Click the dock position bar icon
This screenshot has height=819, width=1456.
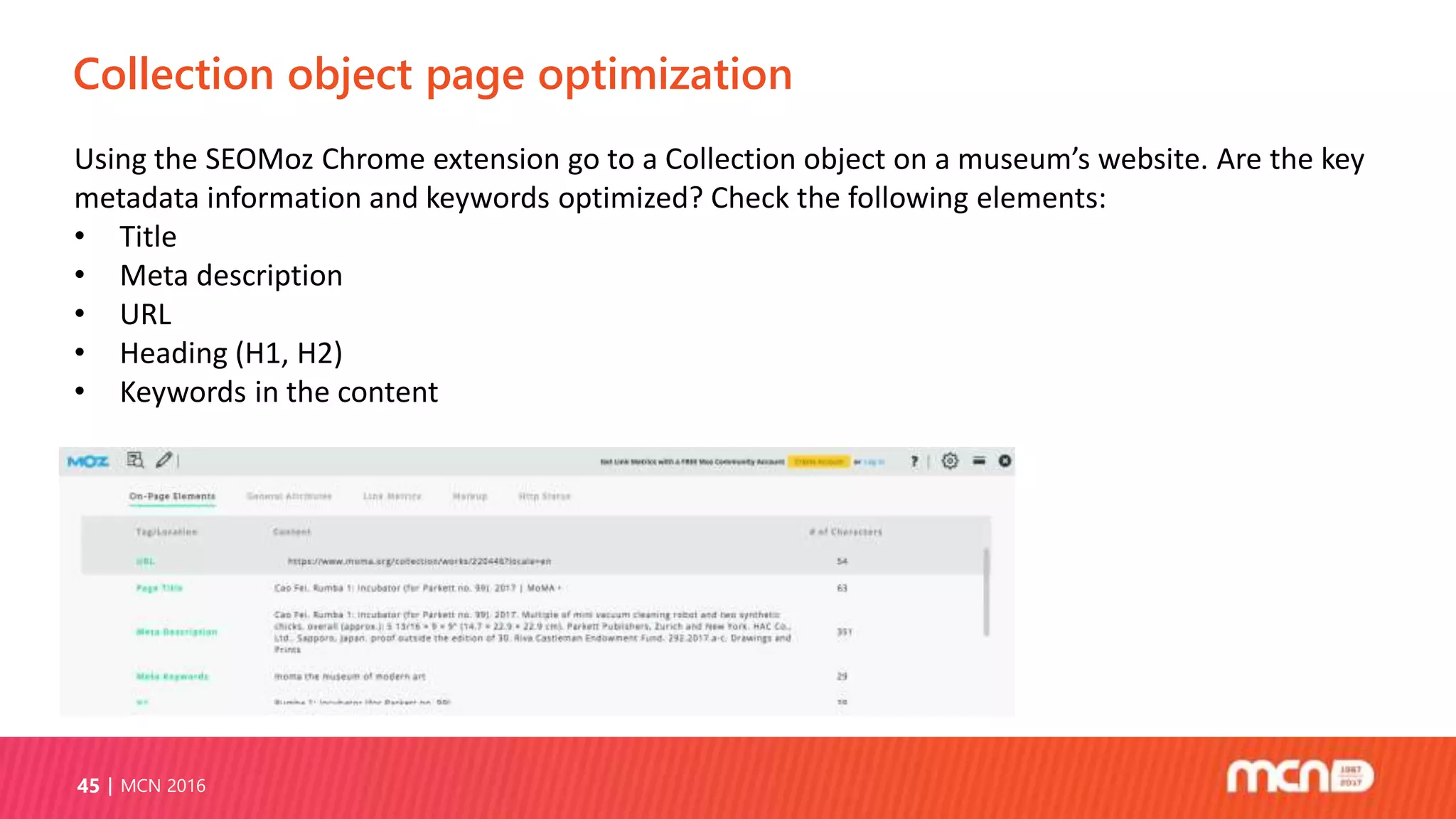(x=979, y=461)
